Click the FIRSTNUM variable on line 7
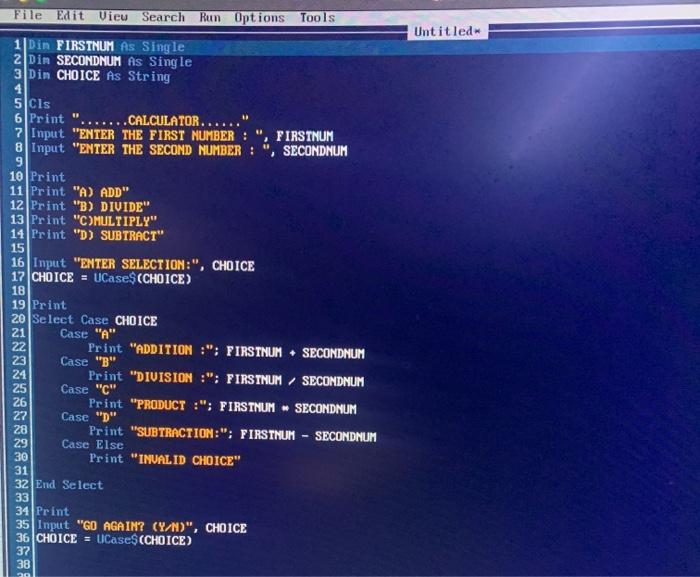 pos(304,136)
